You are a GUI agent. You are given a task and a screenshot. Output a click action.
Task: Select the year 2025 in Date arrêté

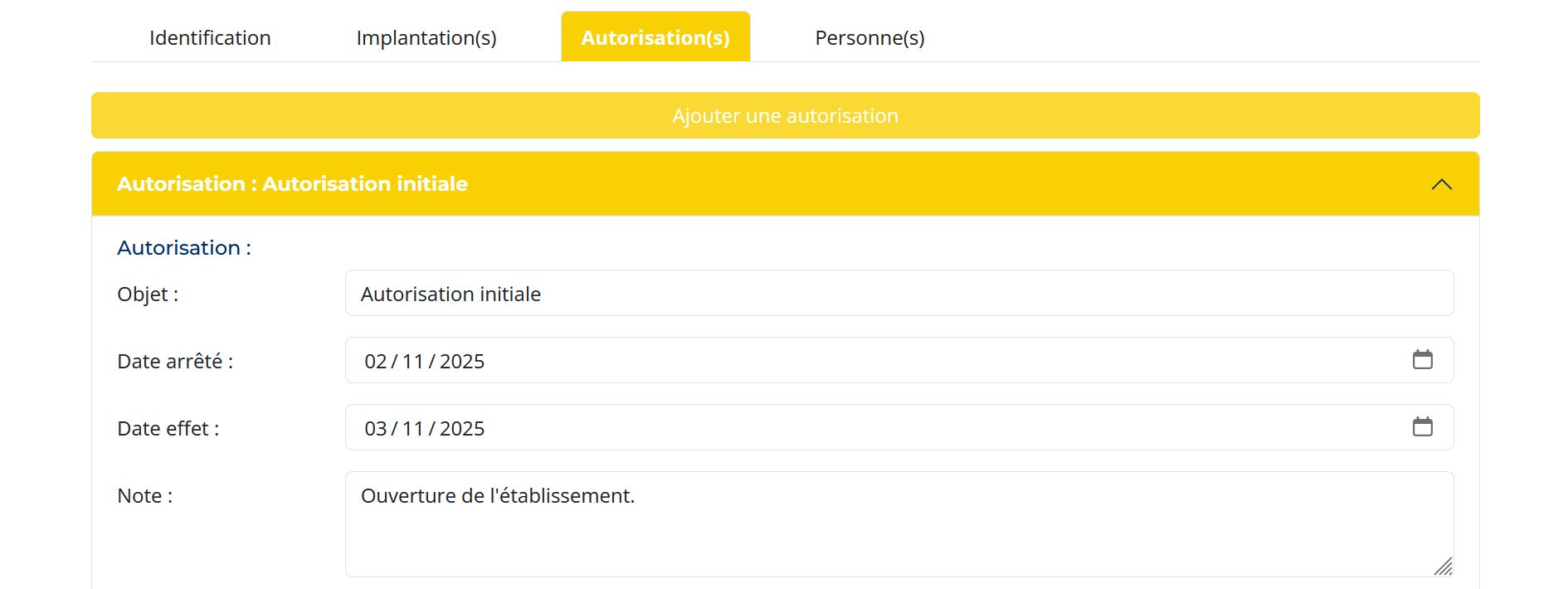tap(462, 362)
